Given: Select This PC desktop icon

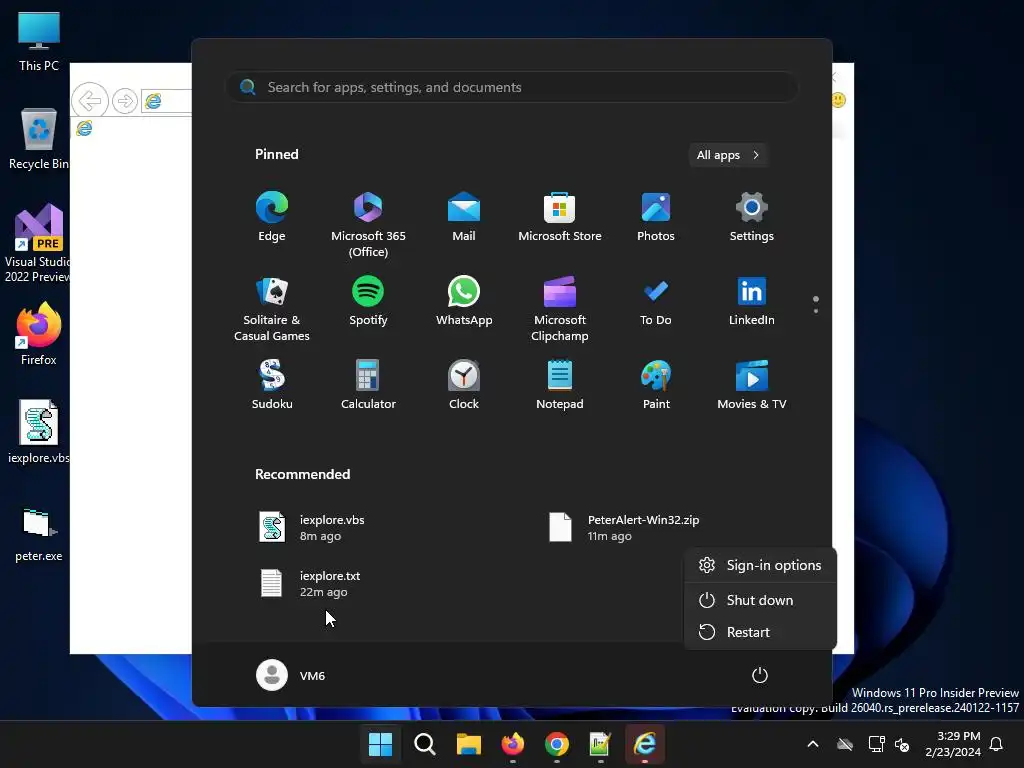Looking at the screenshot, I should tap(39, 42).
